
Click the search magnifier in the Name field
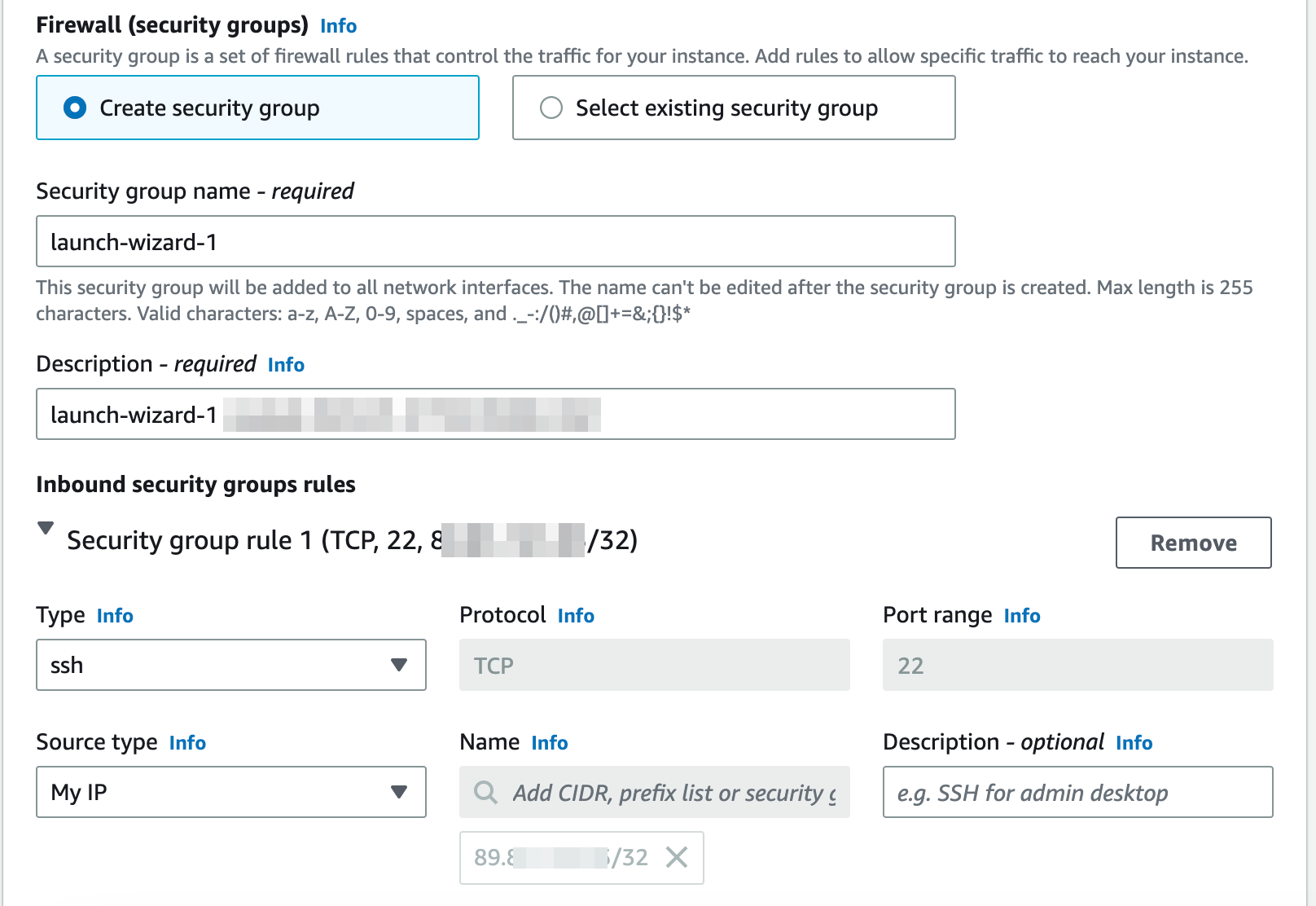click(486, 792)
